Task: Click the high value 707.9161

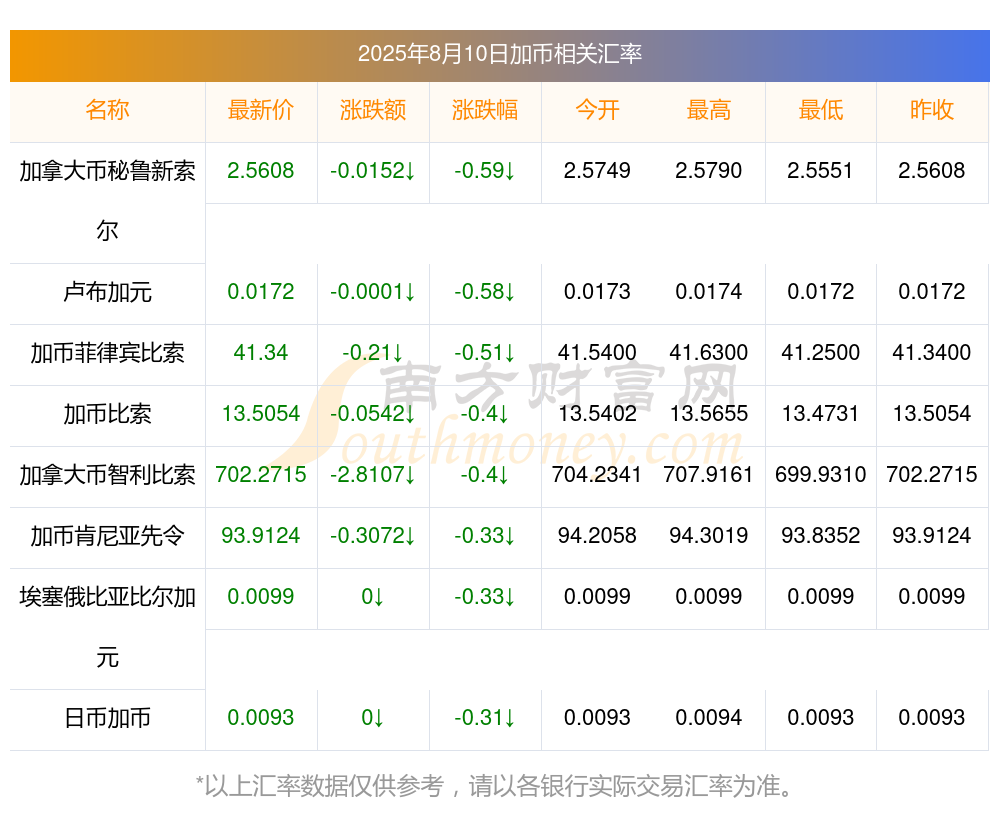Action: tap(709, 475)
